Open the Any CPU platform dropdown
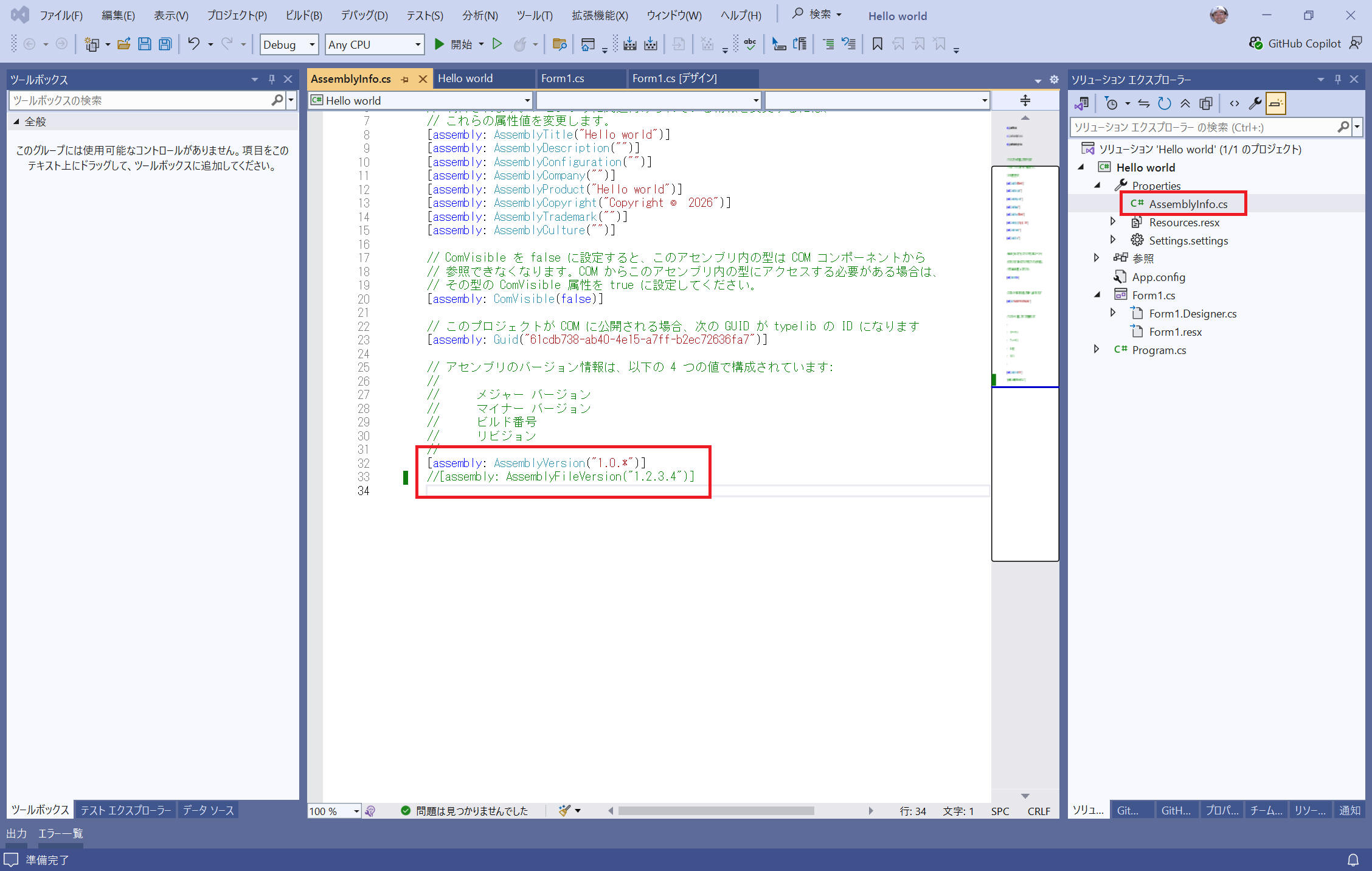 point(374,44)
